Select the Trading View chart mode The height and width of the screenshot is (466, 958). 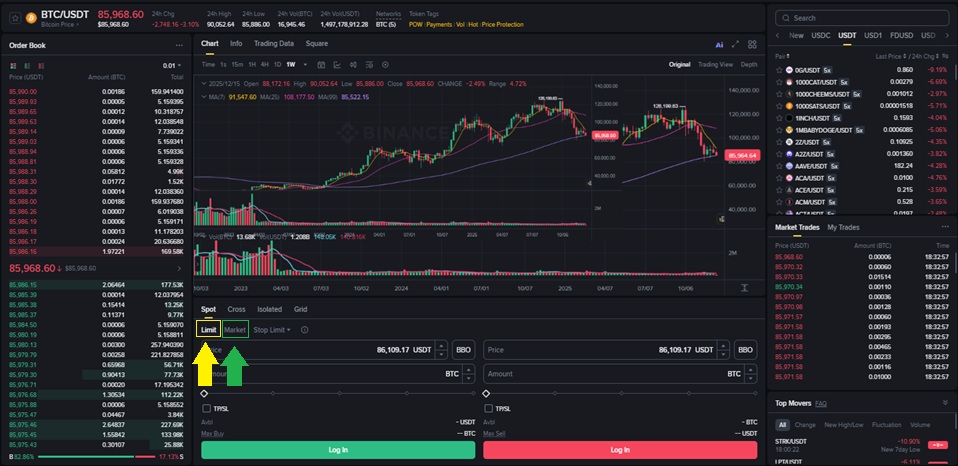[715, 65]
